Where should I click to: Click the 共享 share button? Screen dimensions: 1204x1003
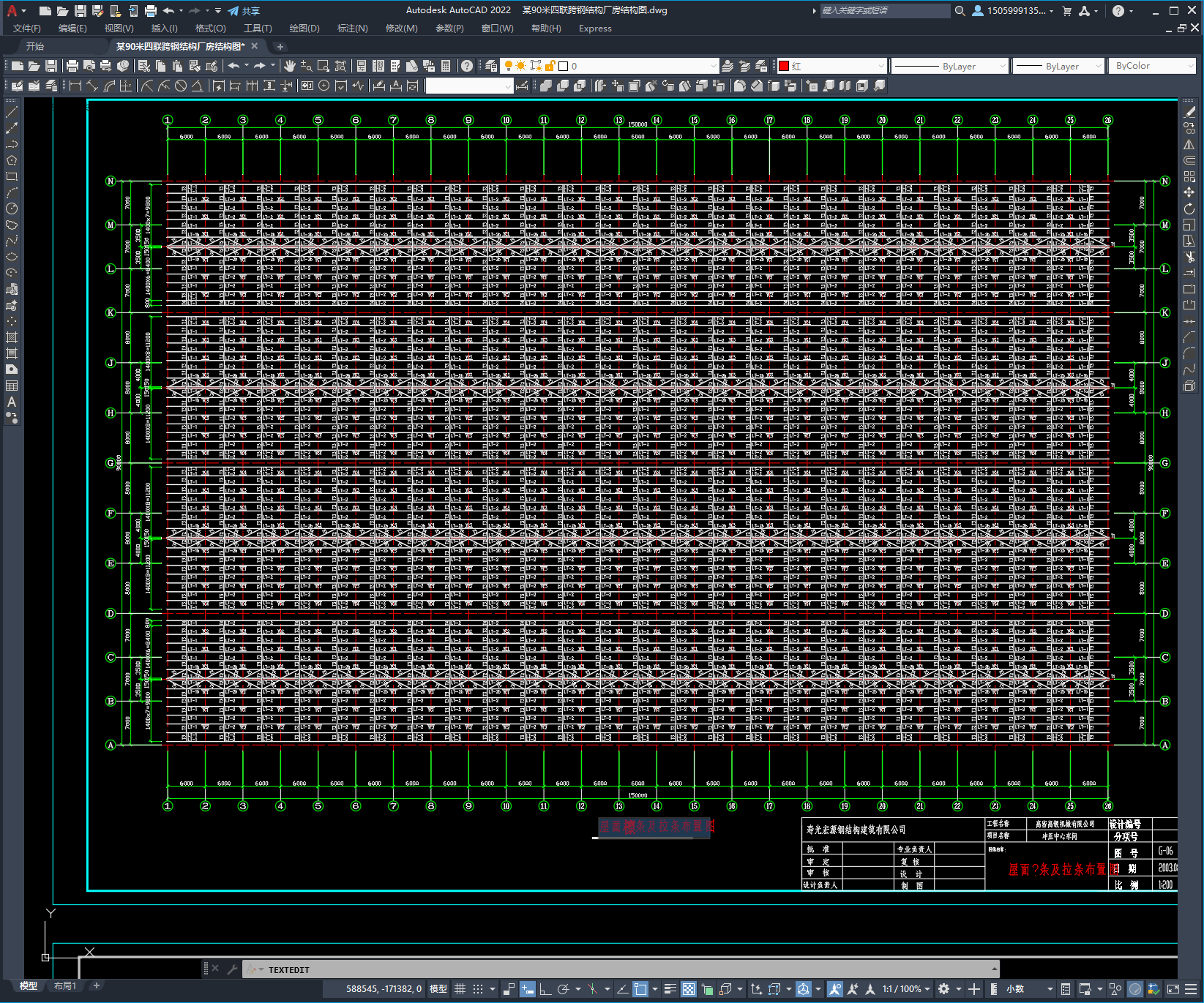pos(244,11)
